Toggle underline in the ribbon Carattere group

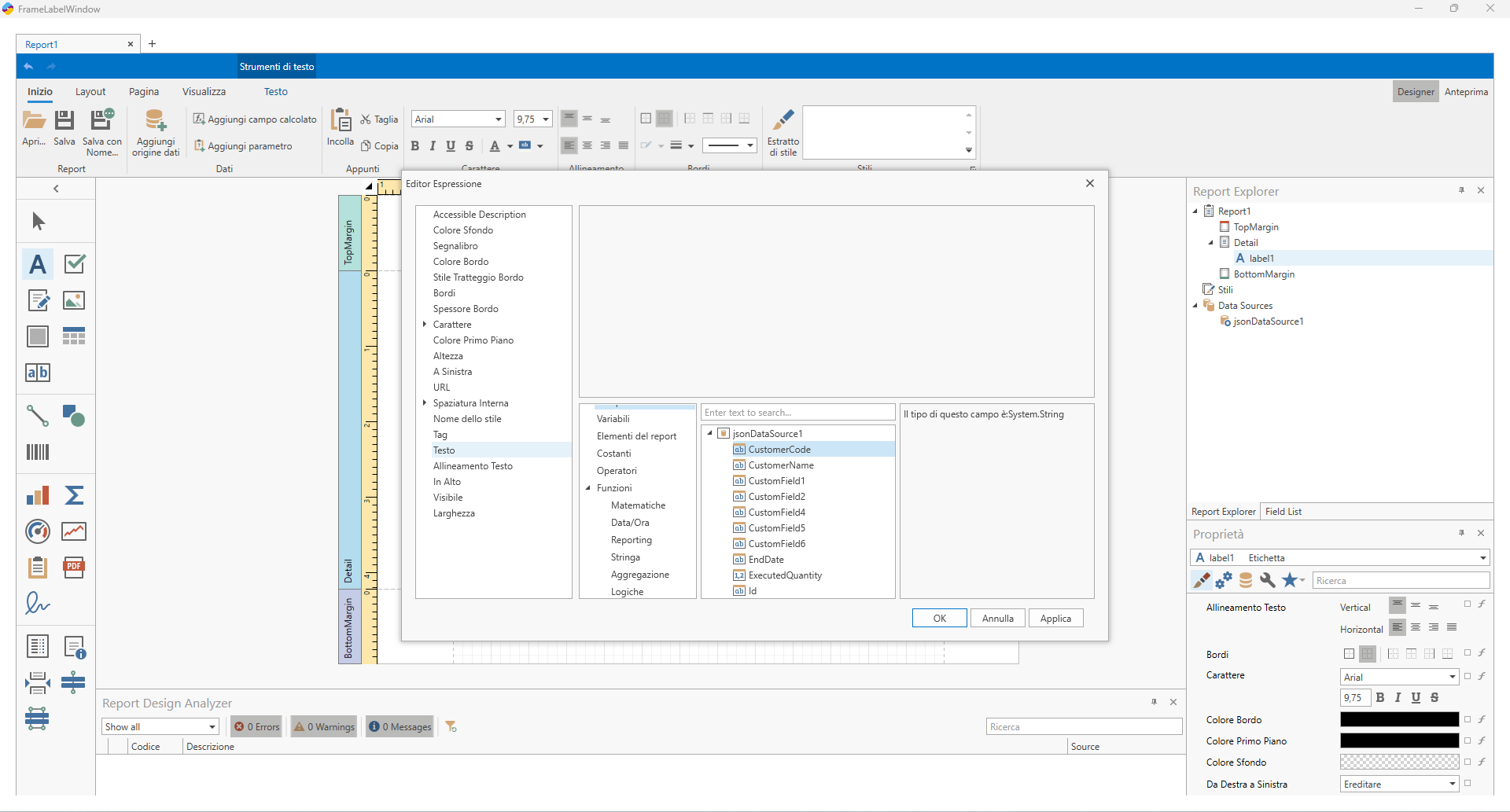click(x=451, y=146)
